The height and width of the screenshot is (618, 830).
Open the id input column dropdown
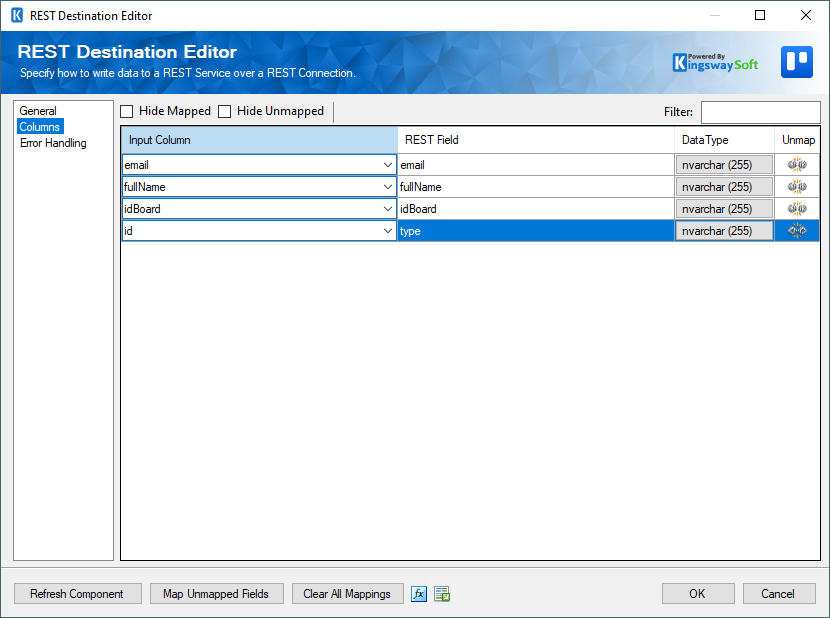387,230
